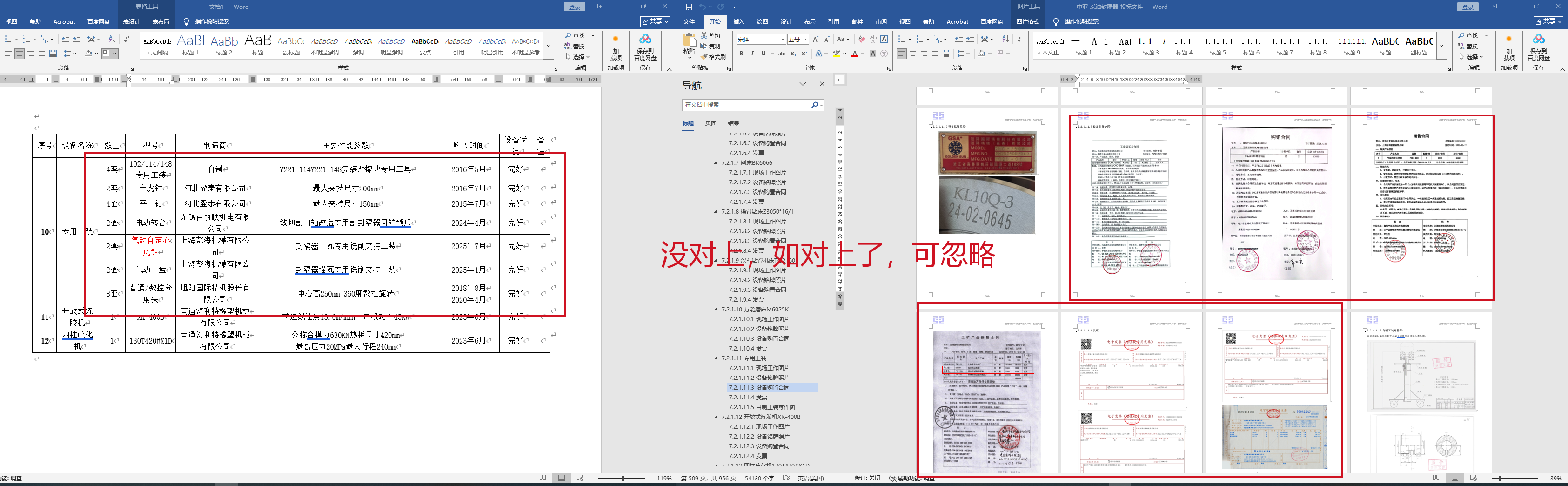Pick the yellow text highlight color

pyautogui.click(x=837, y=54)
